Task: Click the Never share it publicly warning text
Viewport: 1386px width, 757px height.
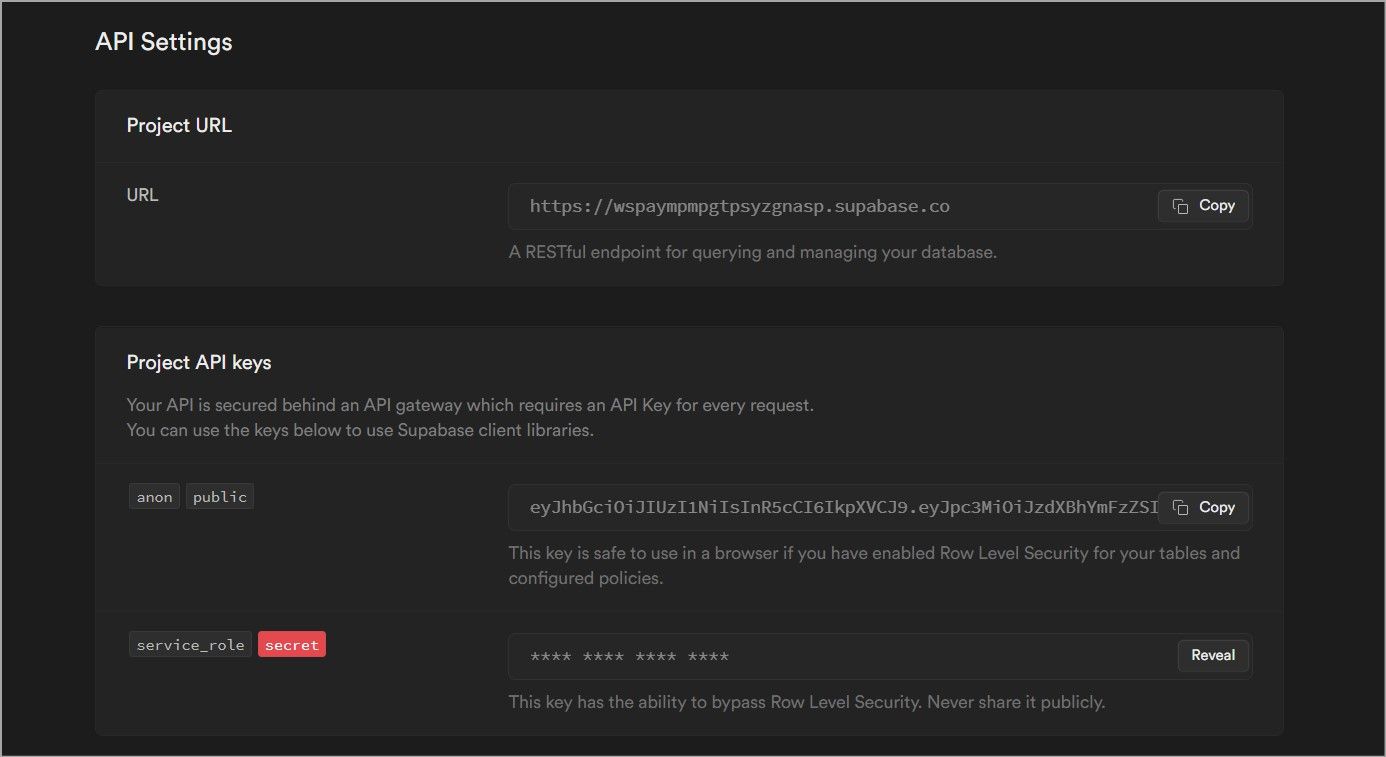Action: 806,702
